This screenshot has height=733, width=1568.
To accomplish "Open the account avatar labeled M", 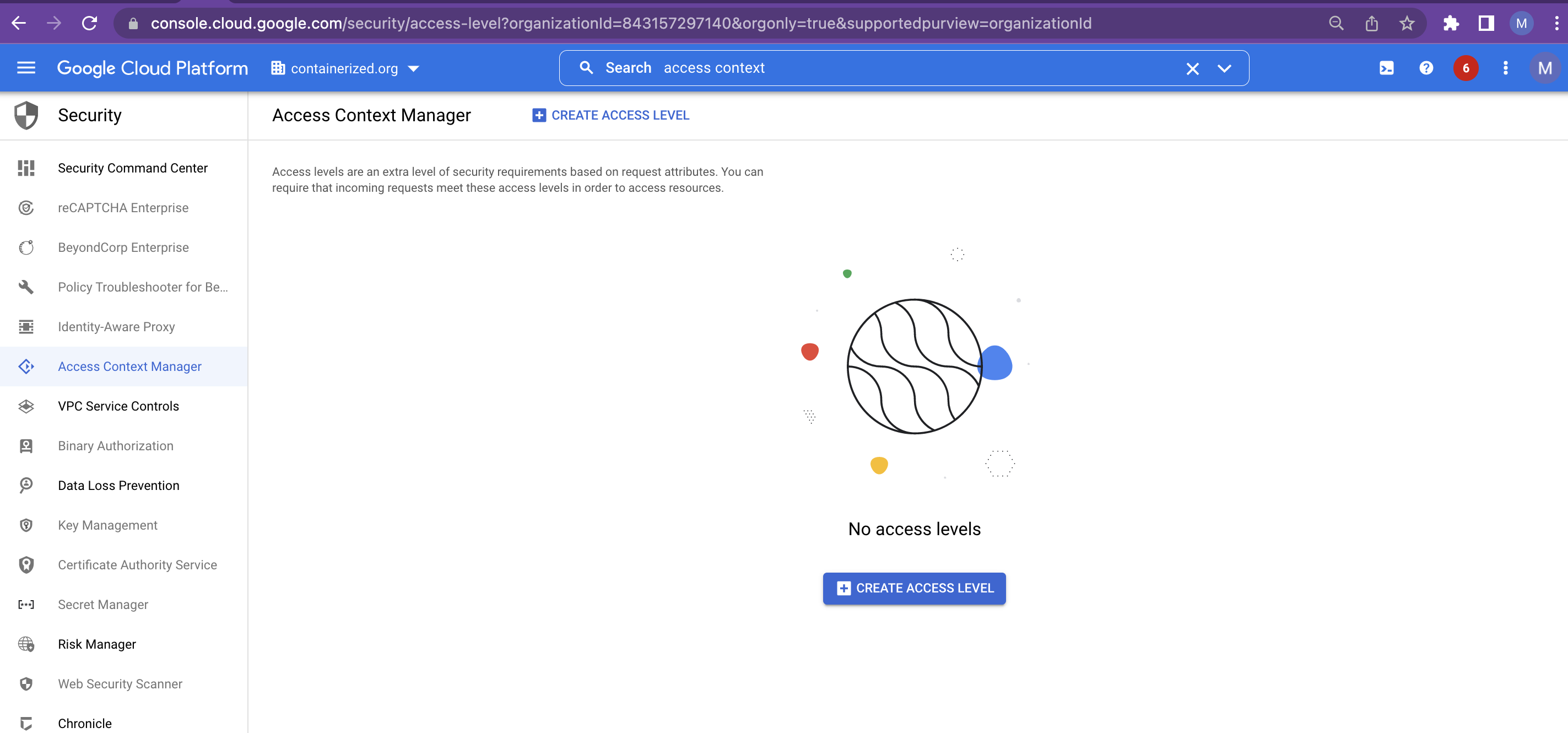I will coord(1545,68).
